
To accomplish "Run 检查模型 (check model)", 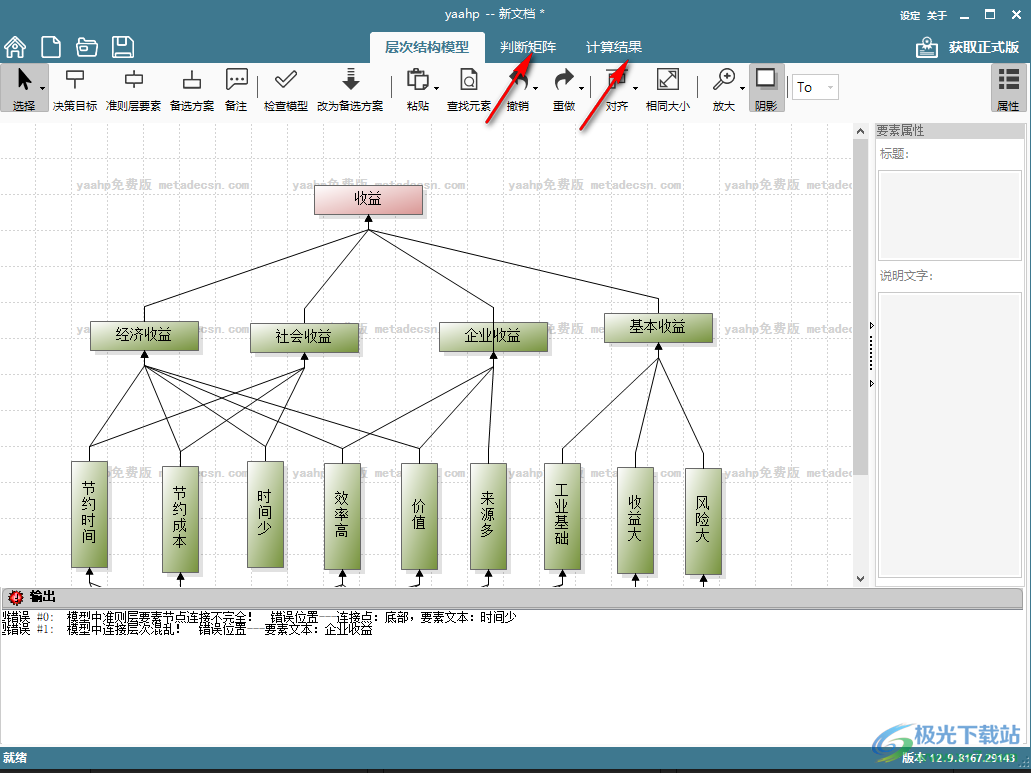I will point(286,89).
